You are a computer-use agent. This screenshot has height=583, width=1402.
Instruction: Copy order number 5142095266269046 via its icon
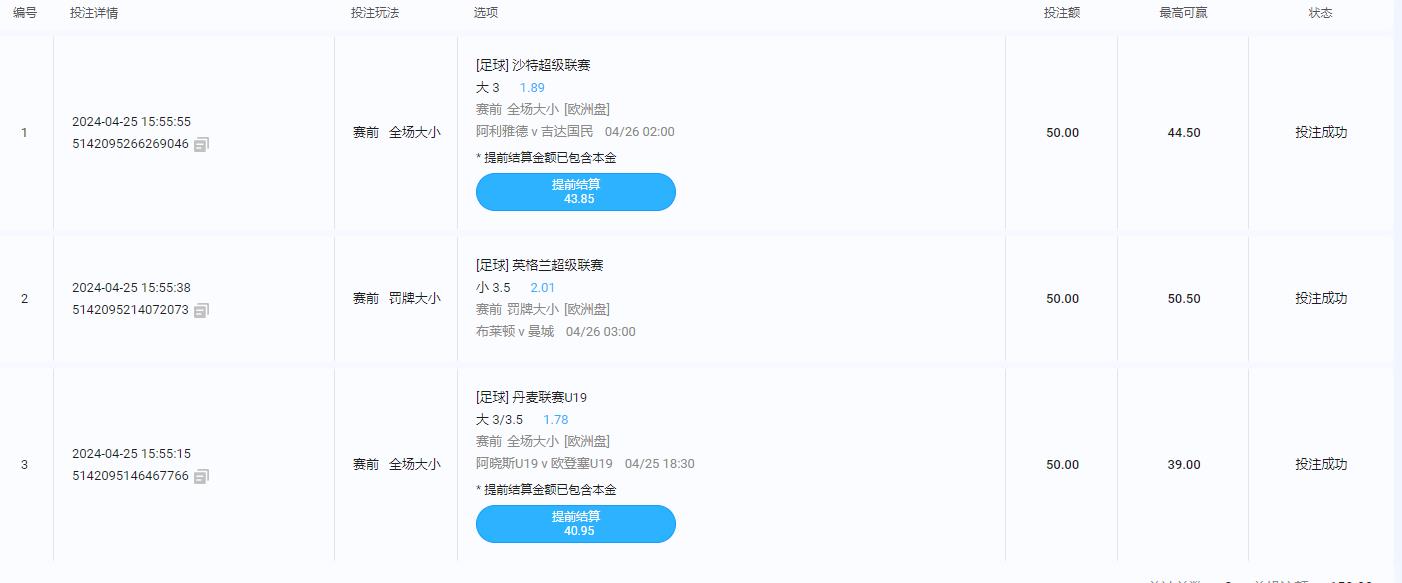tap(201, 144)
